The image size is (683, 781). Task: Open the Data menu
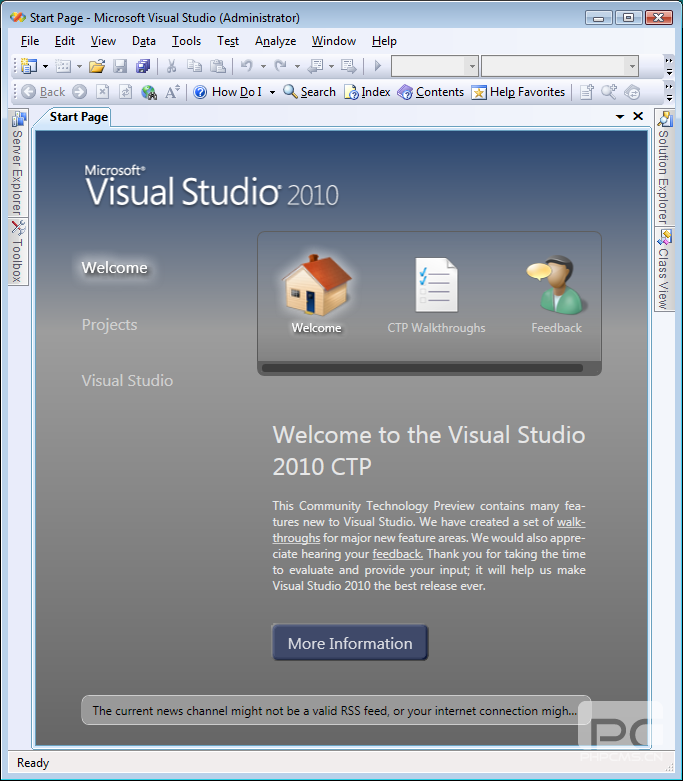143,41
